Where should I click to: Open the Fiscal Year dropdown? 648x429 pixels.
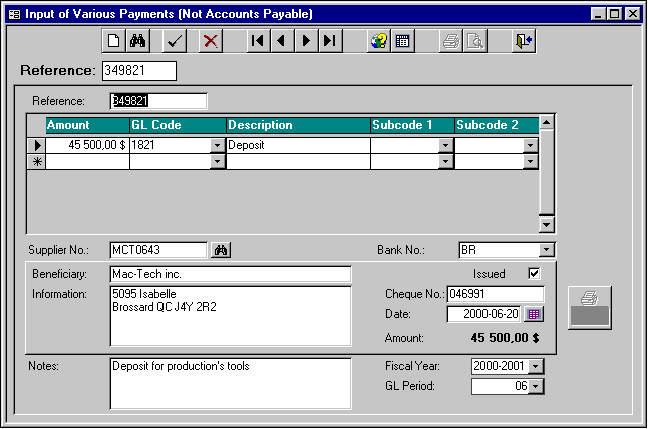click(x=536, y=367)
